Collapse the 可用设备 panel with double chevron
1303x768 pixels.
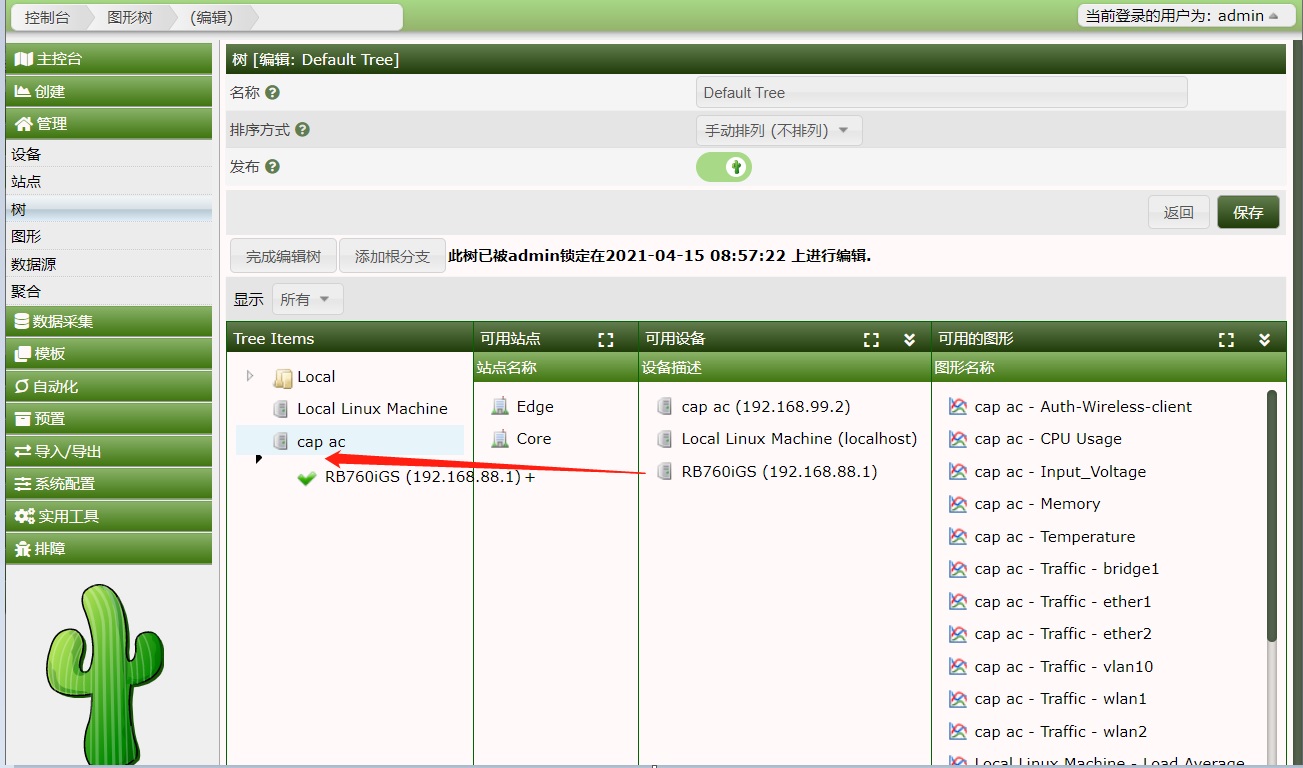click(x=909, y=340)
